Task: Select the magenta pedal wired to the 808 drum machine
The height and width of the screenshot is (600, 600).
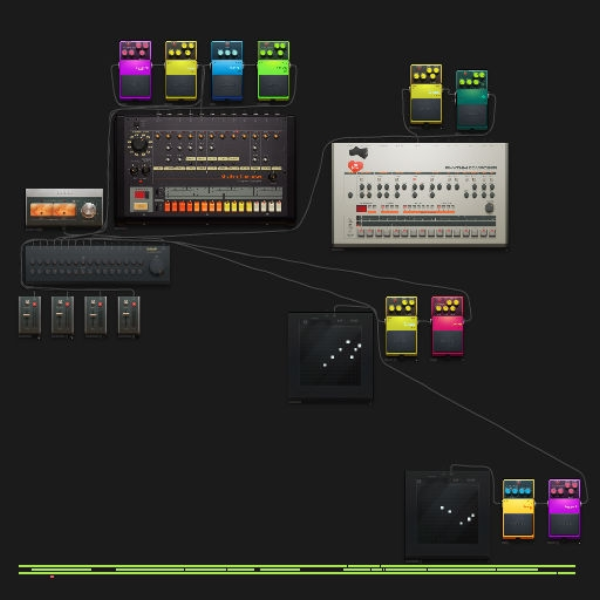Action: coord(135,70)
